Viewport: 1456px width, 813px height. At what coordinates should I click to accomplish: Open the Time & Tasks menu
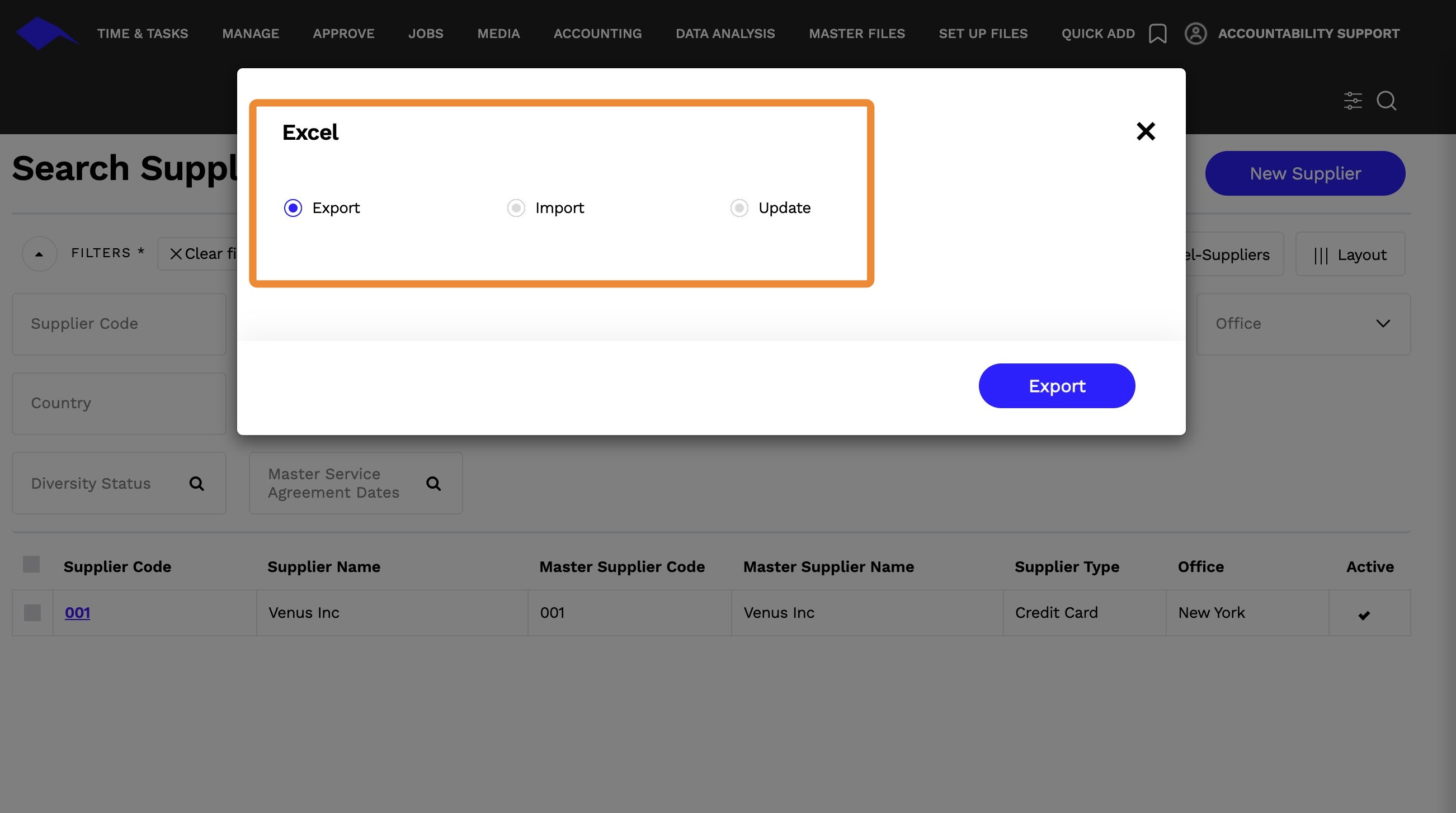coord(143,34)
